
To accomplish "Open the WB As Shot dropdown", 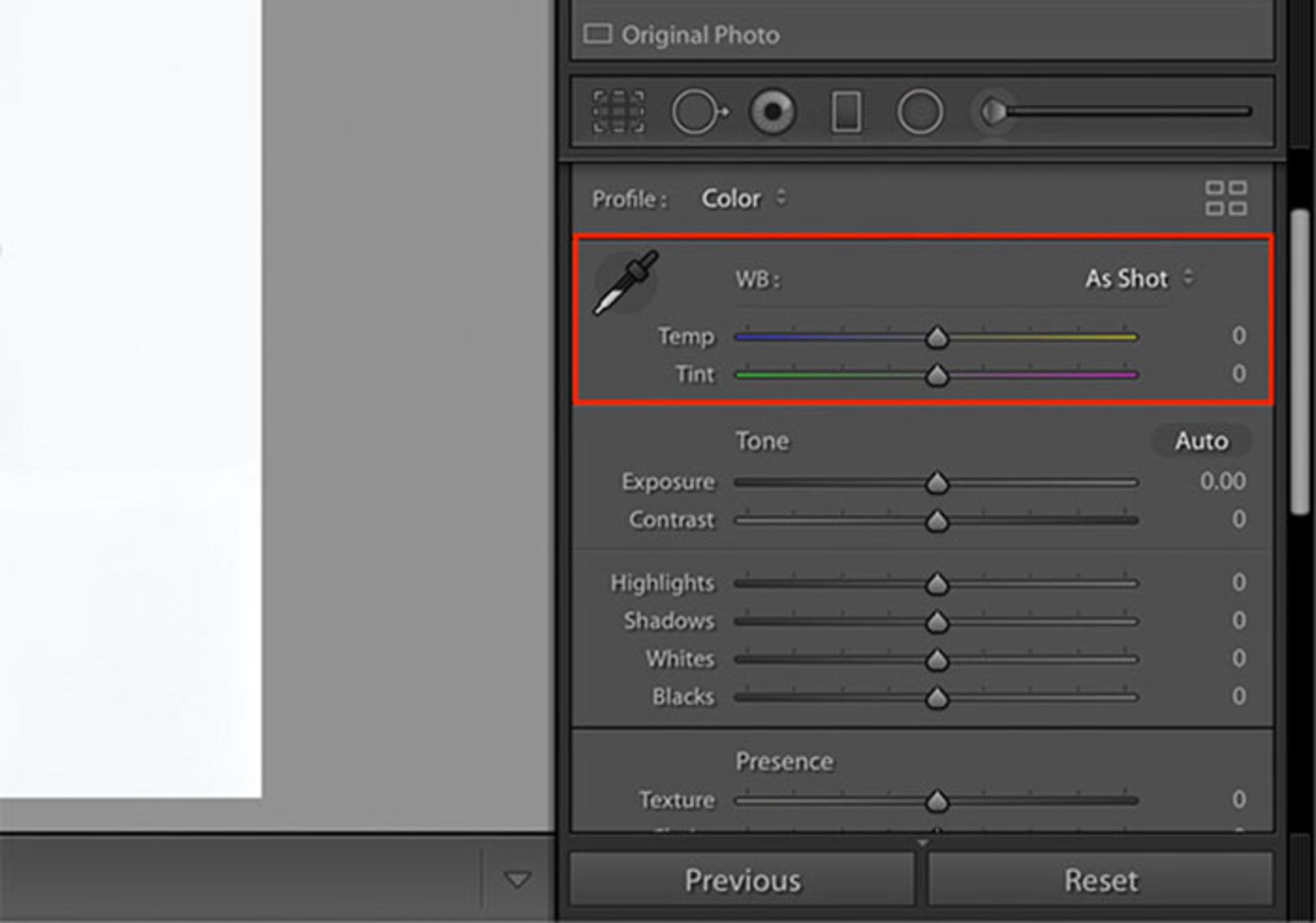I will click(1139, 279).
